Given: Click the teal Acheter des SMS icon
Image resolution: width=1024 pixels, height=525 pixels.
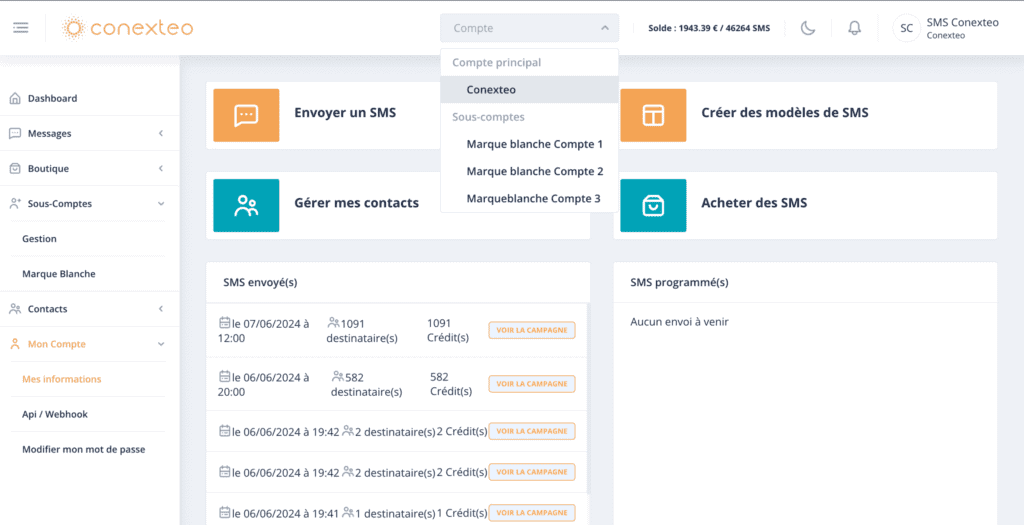Looking at the screenshot, I should point(653,206).
